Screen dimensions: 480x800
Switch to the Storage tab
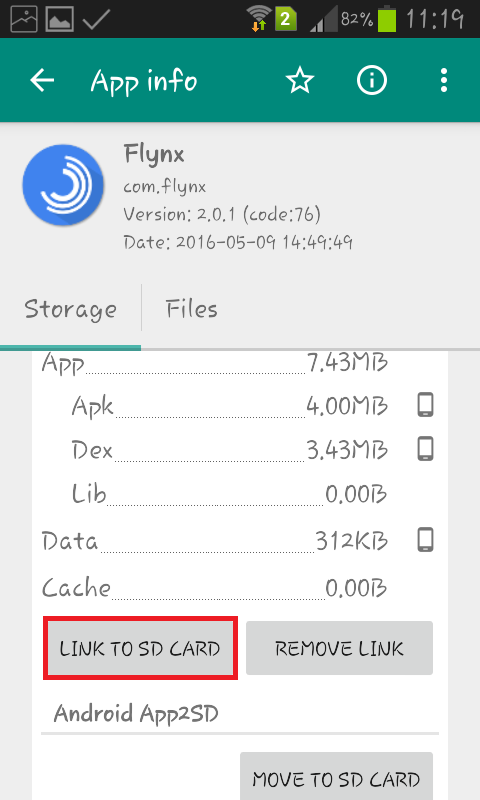(70, 310)
